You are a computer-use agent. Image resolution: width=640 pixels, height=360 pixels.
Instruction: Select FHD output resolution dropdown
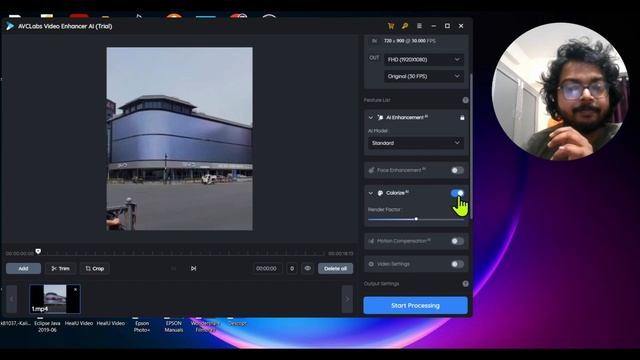[424, 60]
